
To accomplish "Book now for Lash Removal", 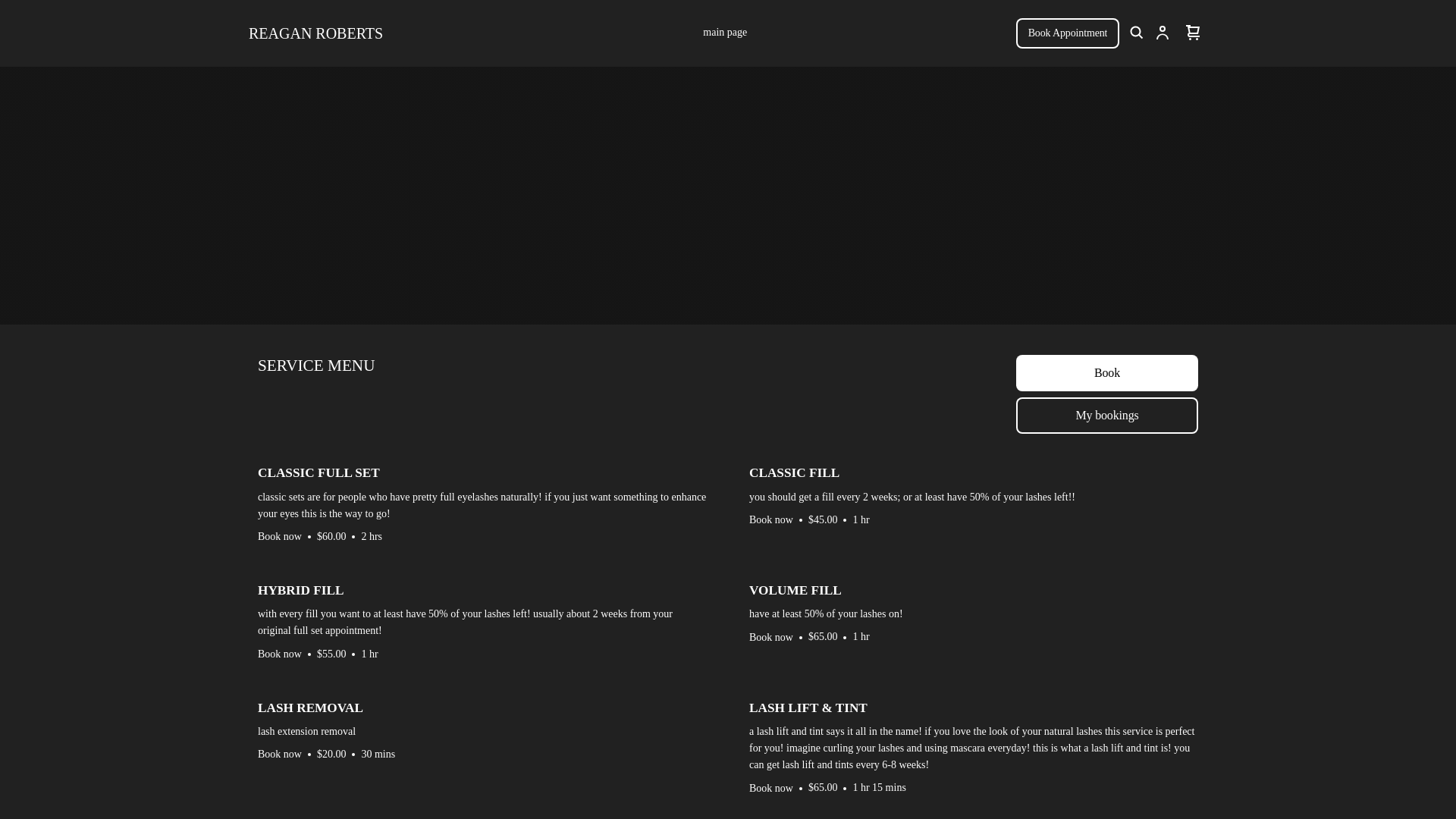I will point(280,755).
